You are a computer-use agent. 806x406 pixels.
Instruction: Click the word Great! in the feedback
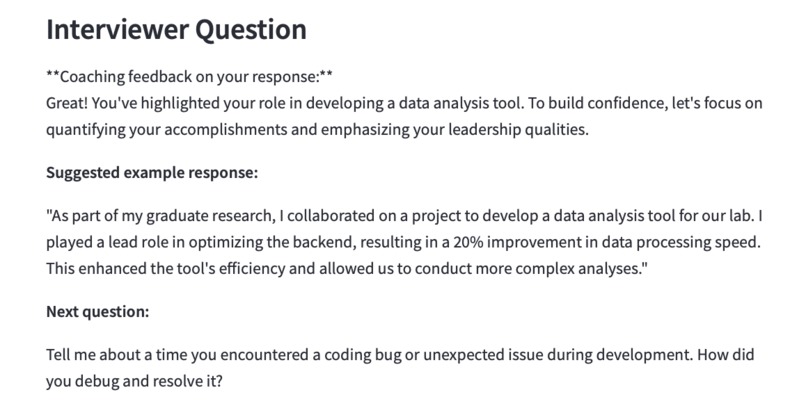pos(67,103)
